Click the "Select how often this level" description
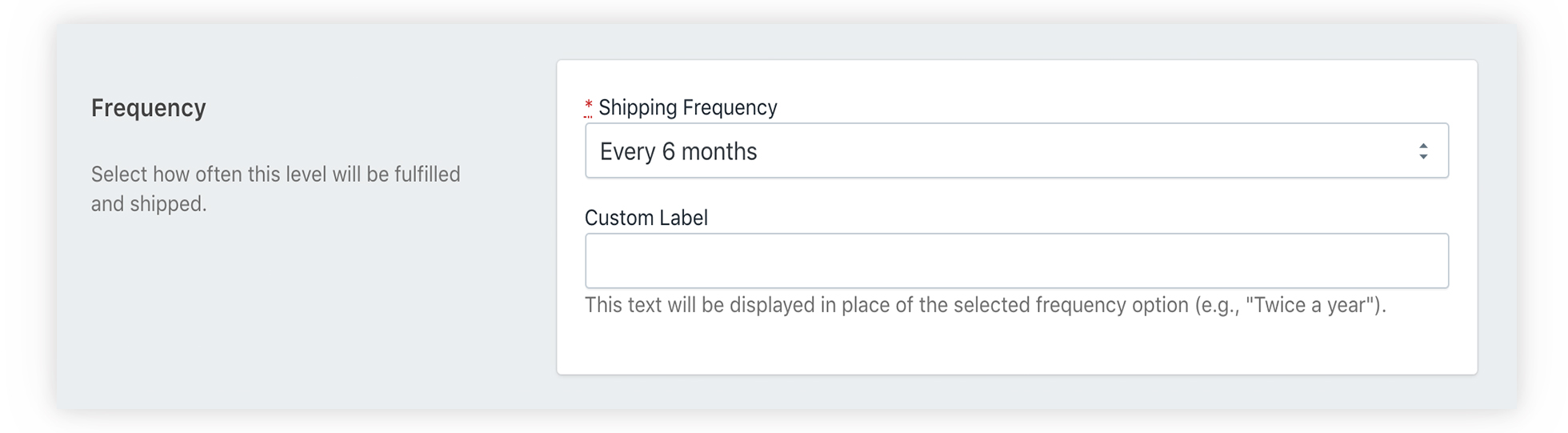 tap(275, 174)
